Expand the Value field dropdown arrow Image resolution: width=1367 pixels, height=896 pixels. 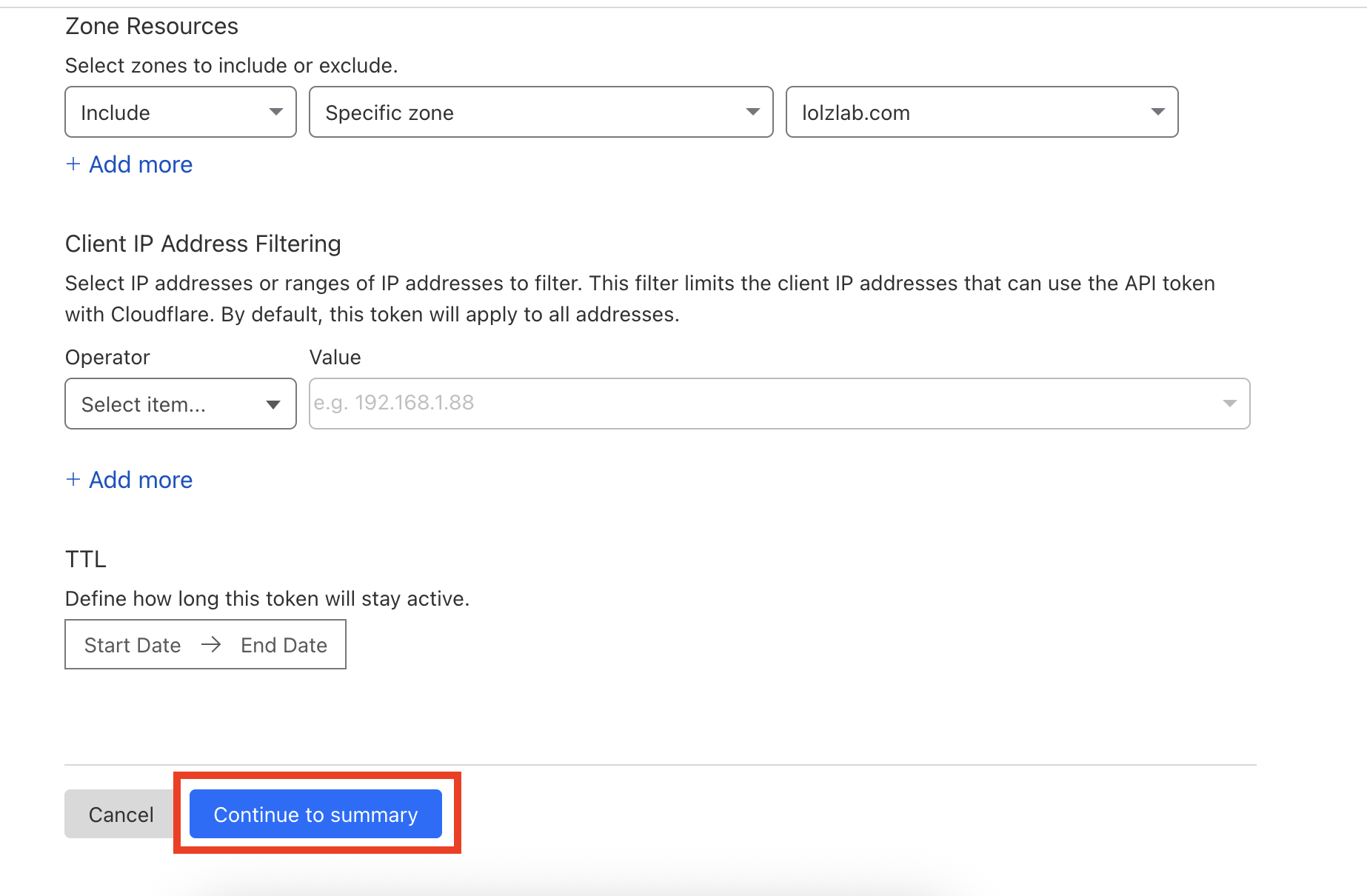coord(1230,404)
